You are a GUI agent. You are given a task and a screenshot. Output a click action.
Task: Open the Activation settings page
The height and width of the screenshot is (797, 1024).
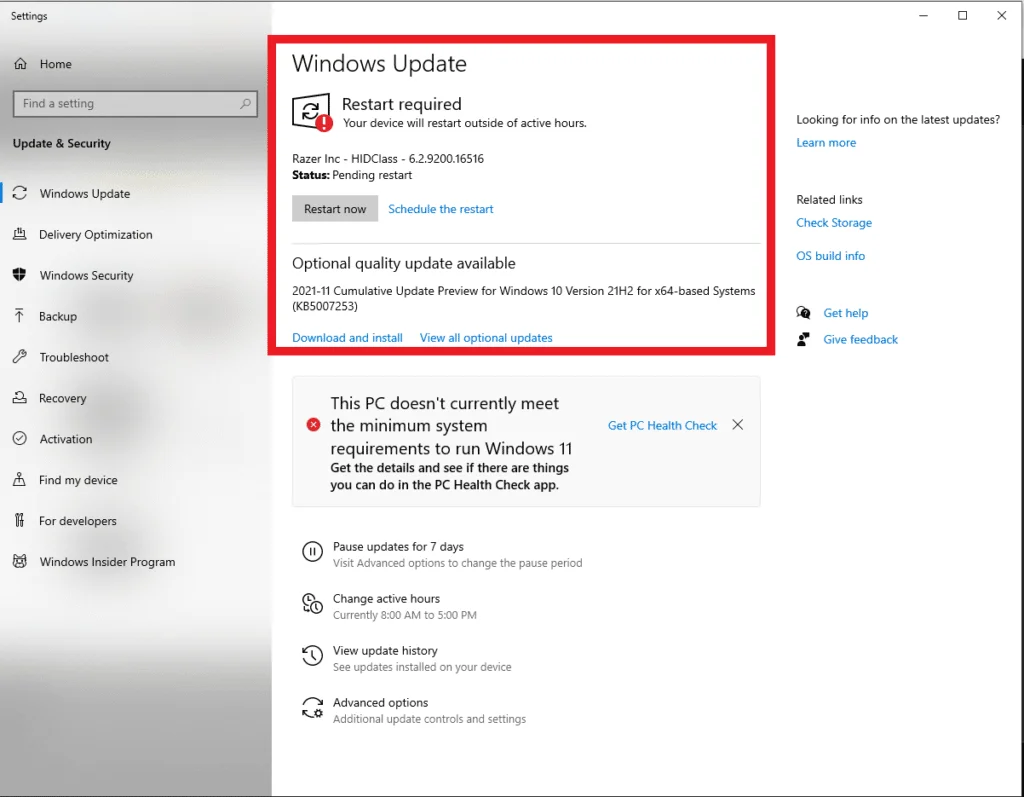point(65,439)
